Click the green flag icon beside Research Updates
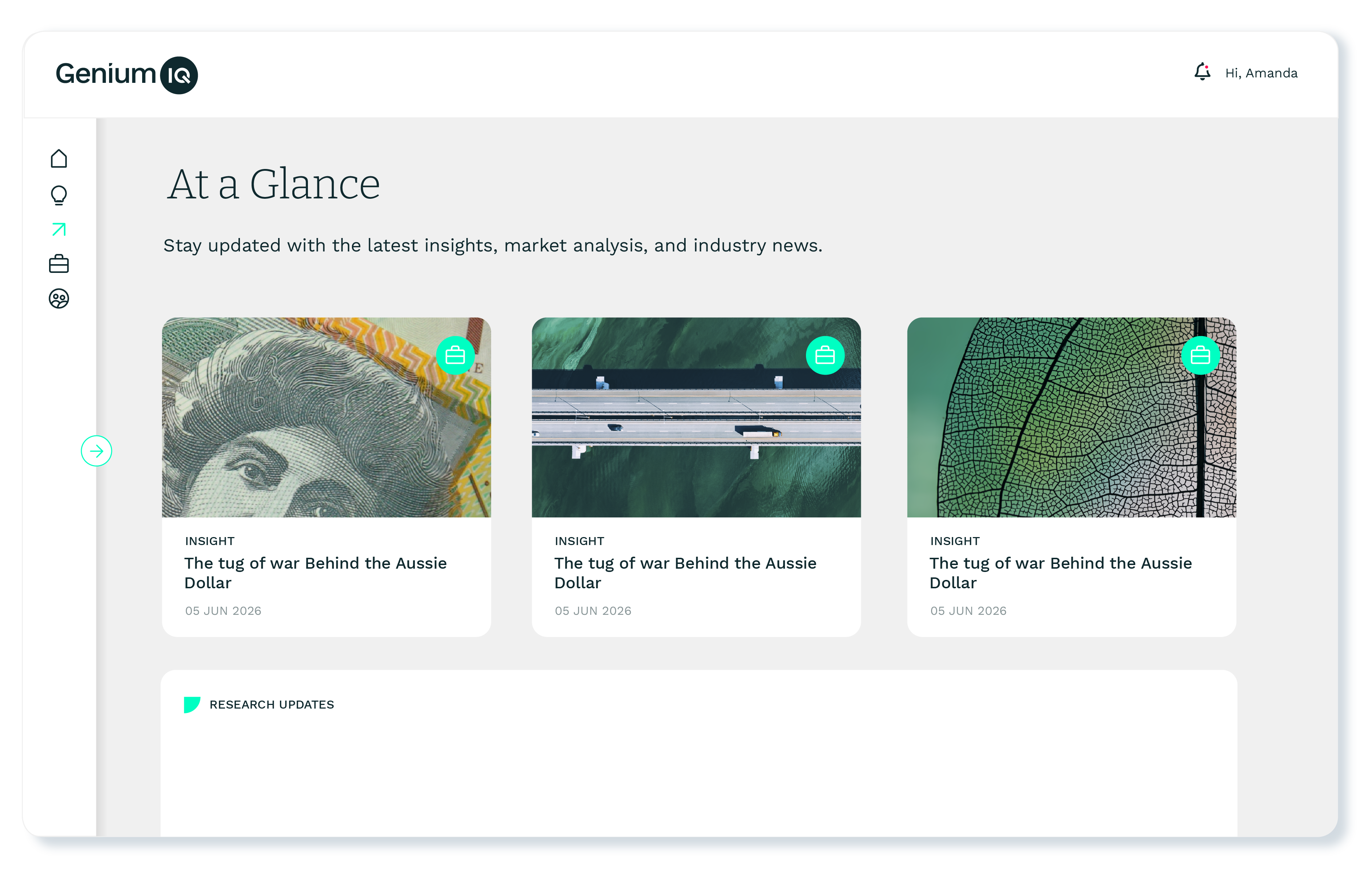The image size is (1372, 871). tap(192, 705)
